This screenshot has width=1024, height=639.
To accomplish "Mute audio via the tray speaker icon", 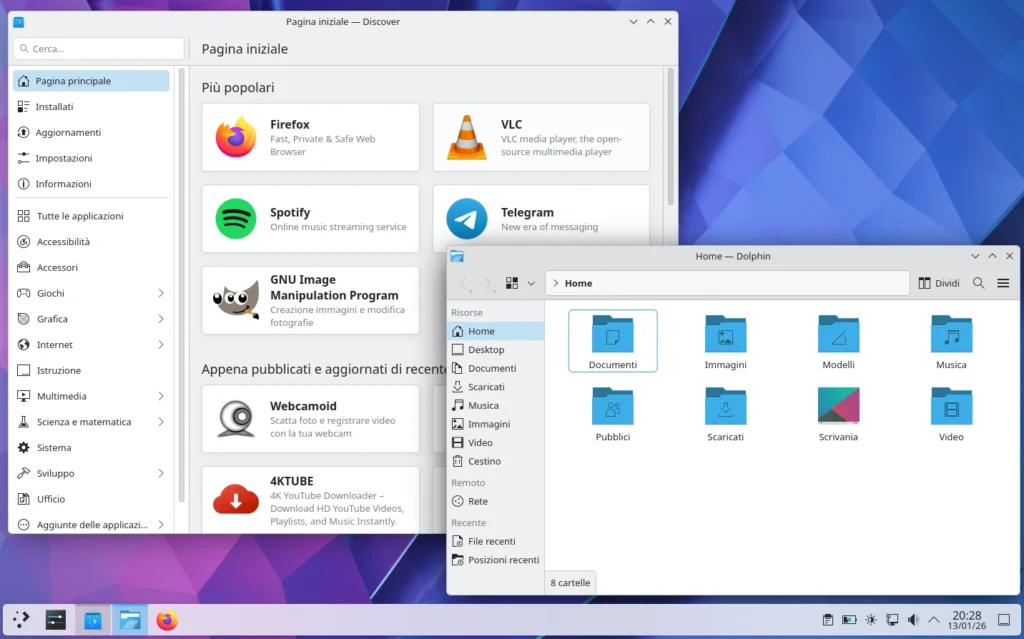I will [914, 619].
